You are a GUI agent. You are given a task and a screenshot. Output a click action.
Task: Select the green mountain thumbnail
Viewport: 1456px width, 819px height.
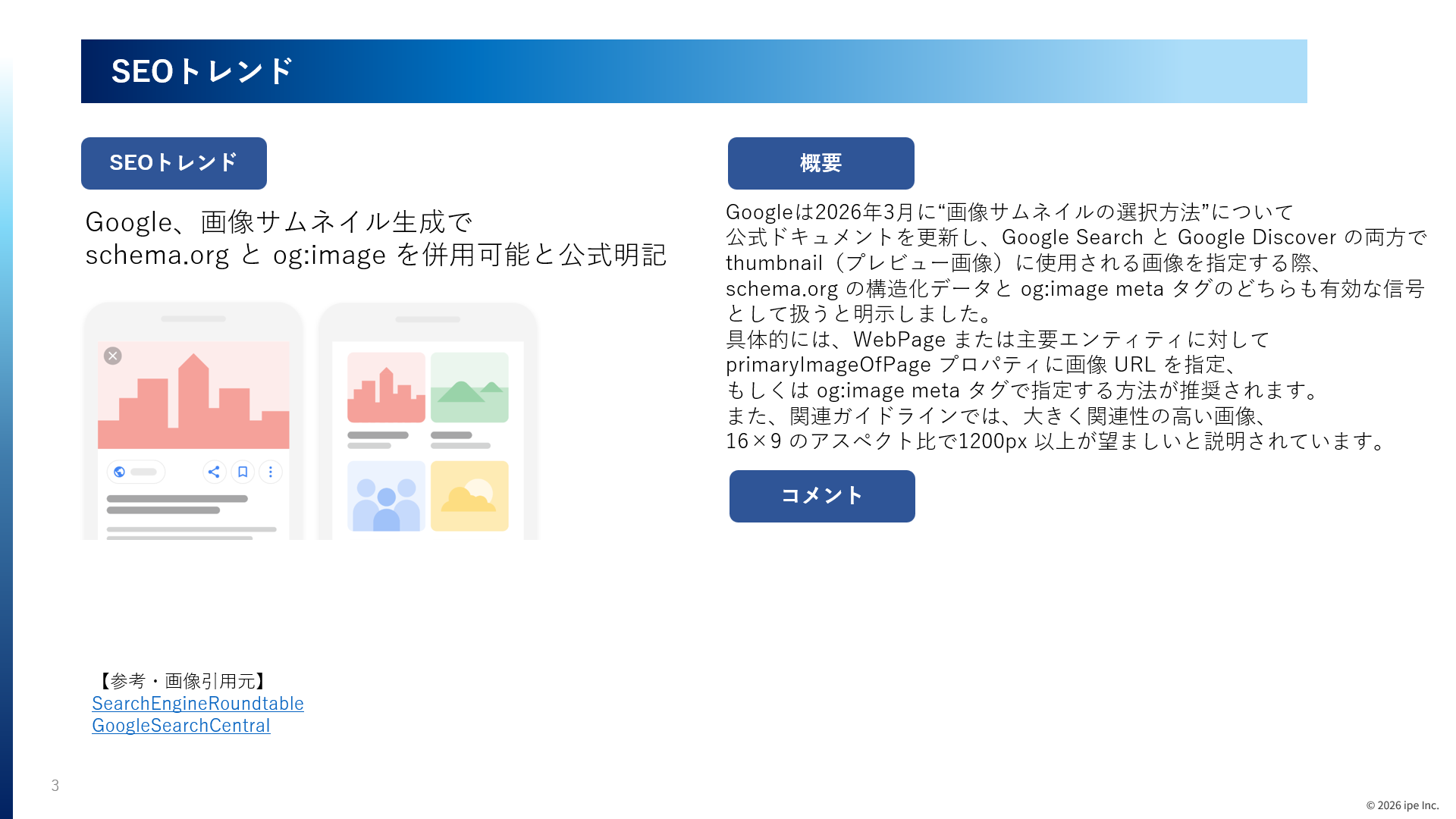pos(469,388)
